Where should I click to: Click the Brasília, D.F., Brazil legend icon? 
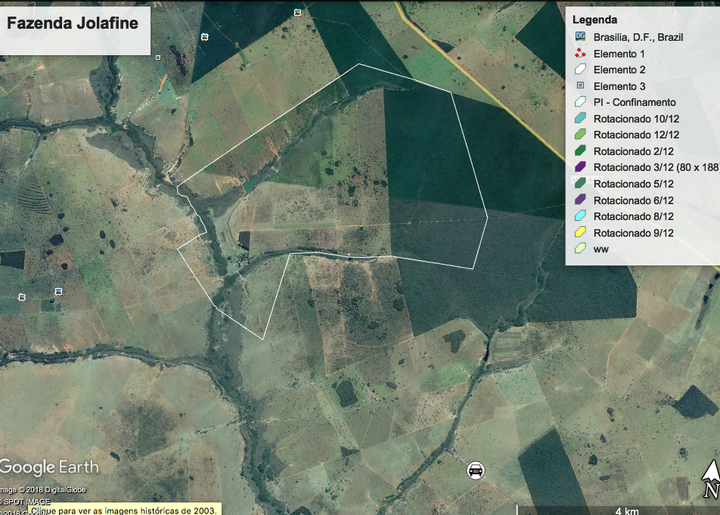point(580,36)
